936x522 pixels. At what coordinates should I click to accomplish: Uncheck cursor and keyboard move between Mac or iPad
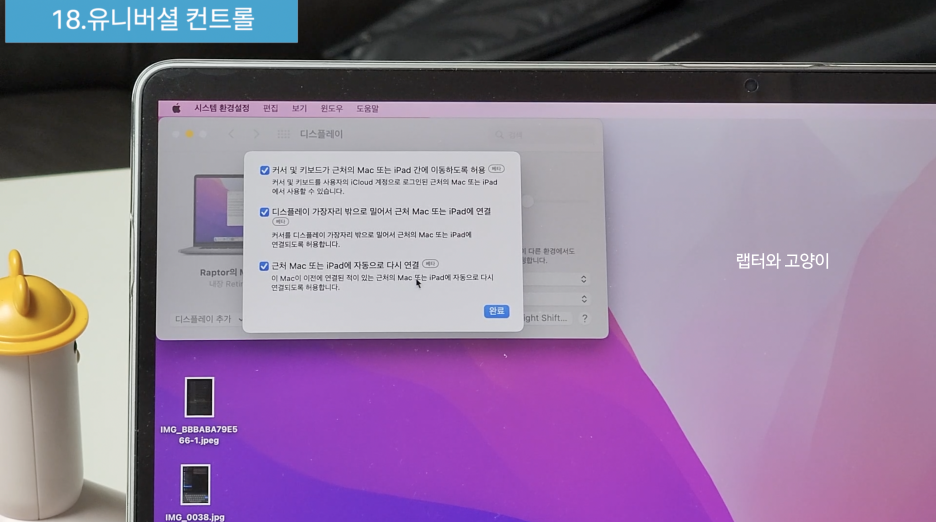(x=264, y=170)
